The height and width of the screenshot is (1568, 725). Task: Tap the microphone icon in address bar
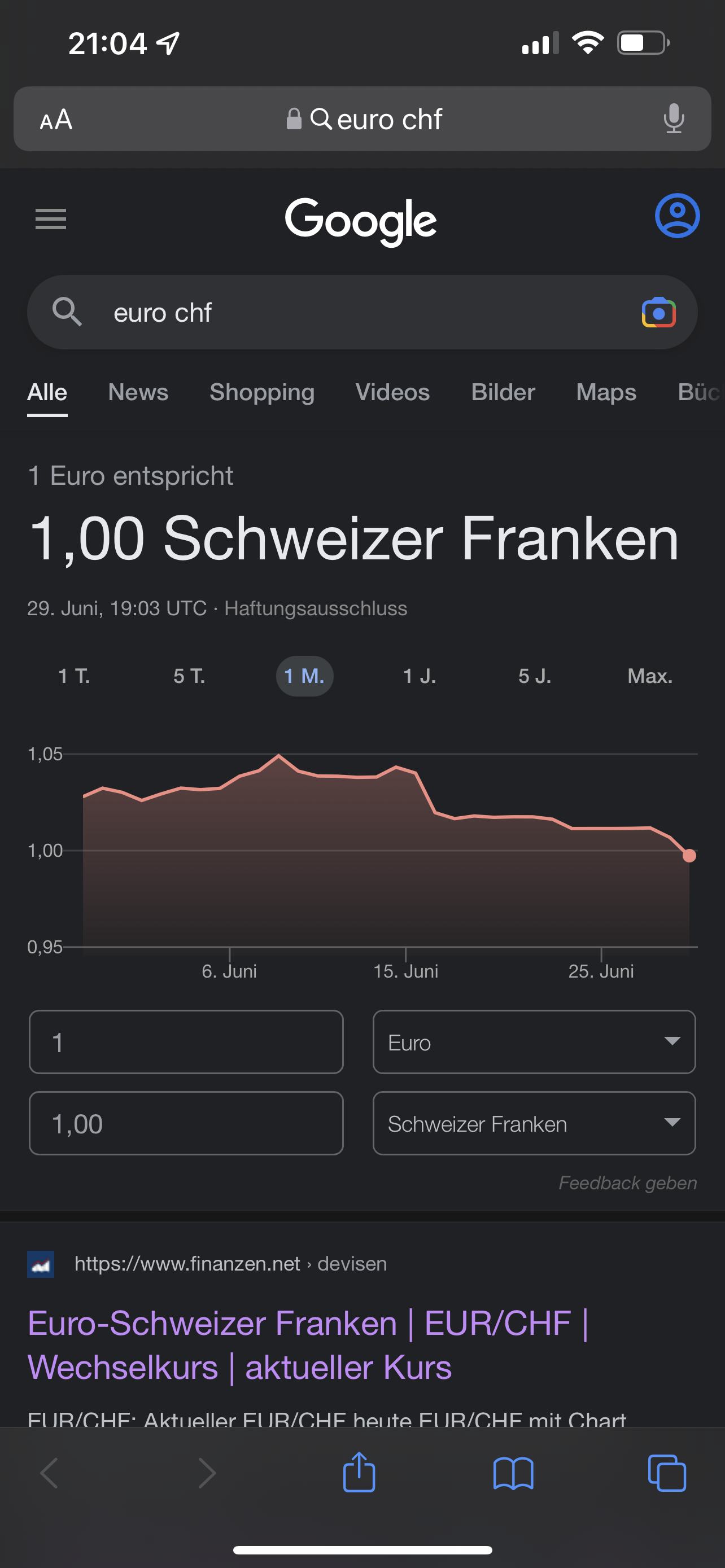tap(673, 119)
